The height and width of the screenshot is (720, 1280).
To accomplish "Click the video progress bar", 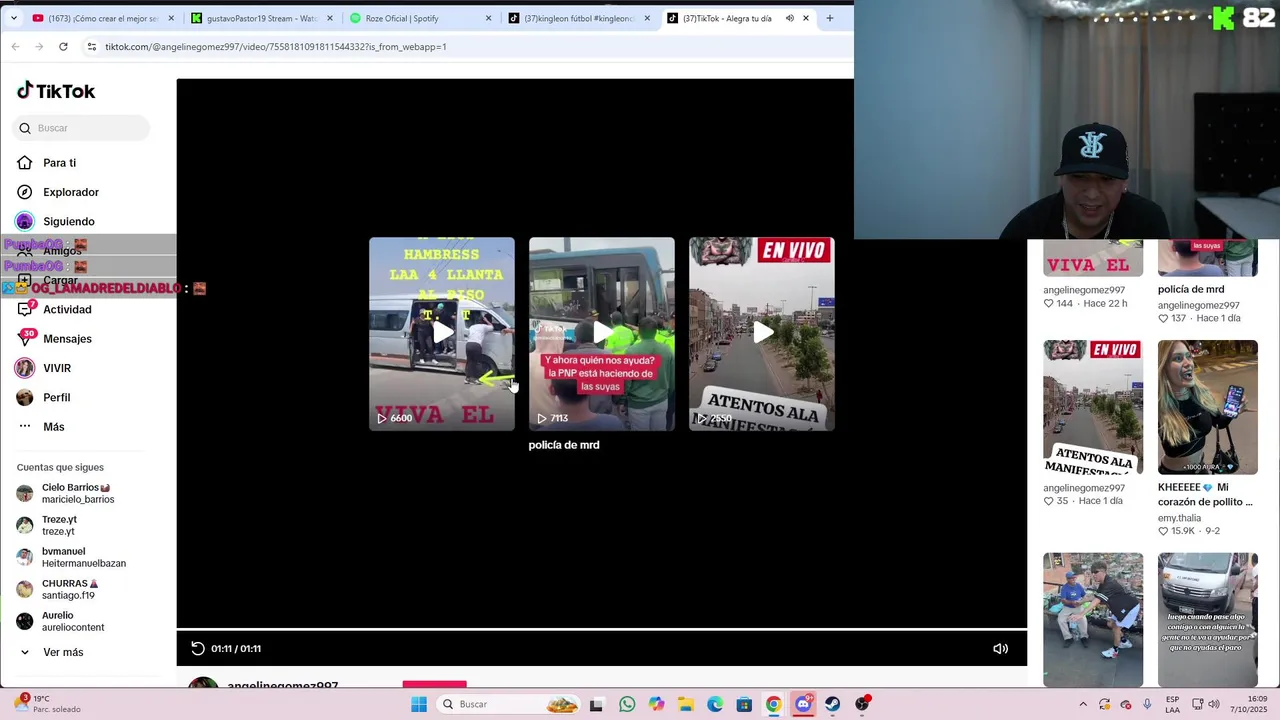I will coord(602,629).
